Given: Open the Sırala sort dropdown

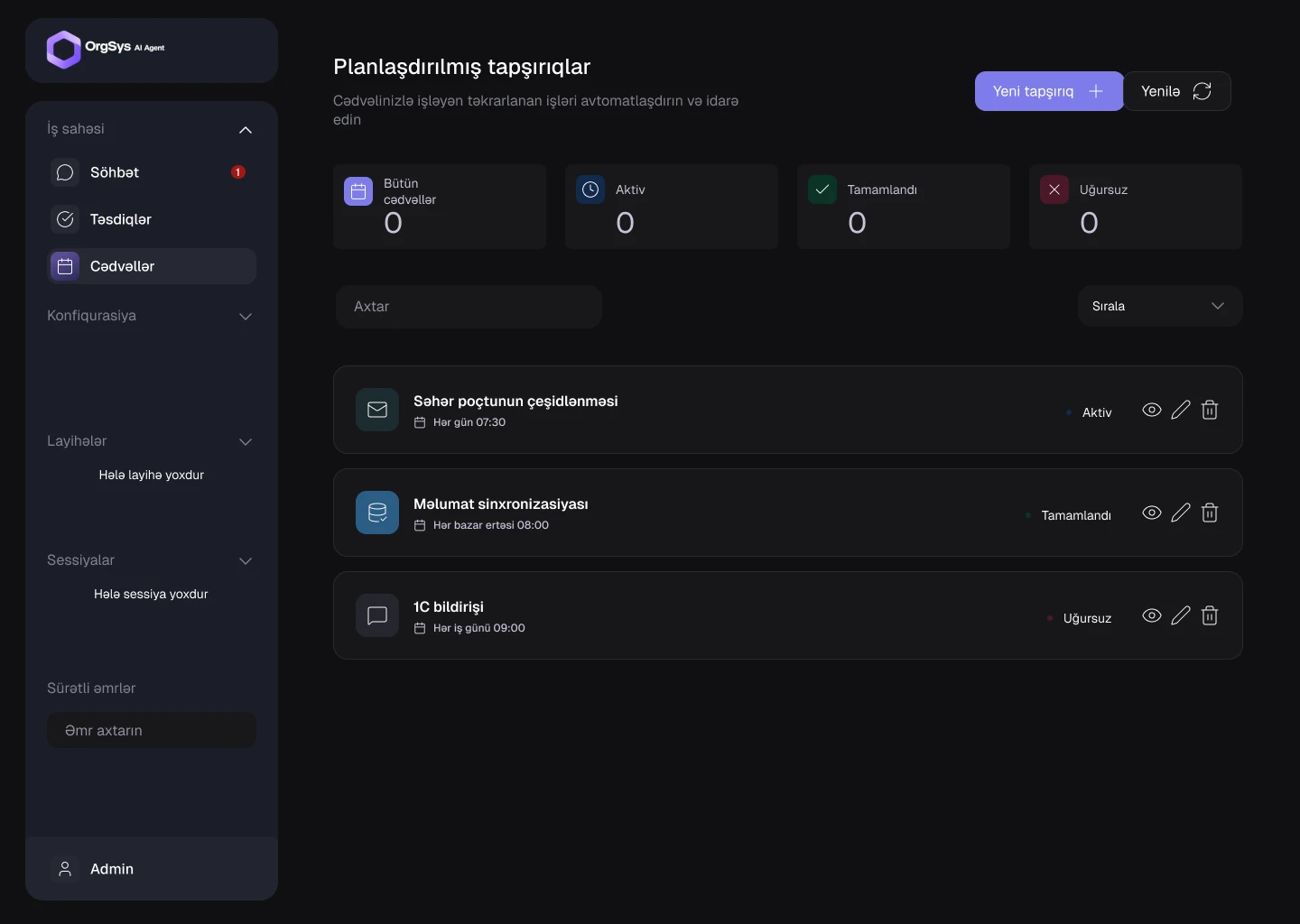Looking at the screenshot, I should coord(1160,306).
